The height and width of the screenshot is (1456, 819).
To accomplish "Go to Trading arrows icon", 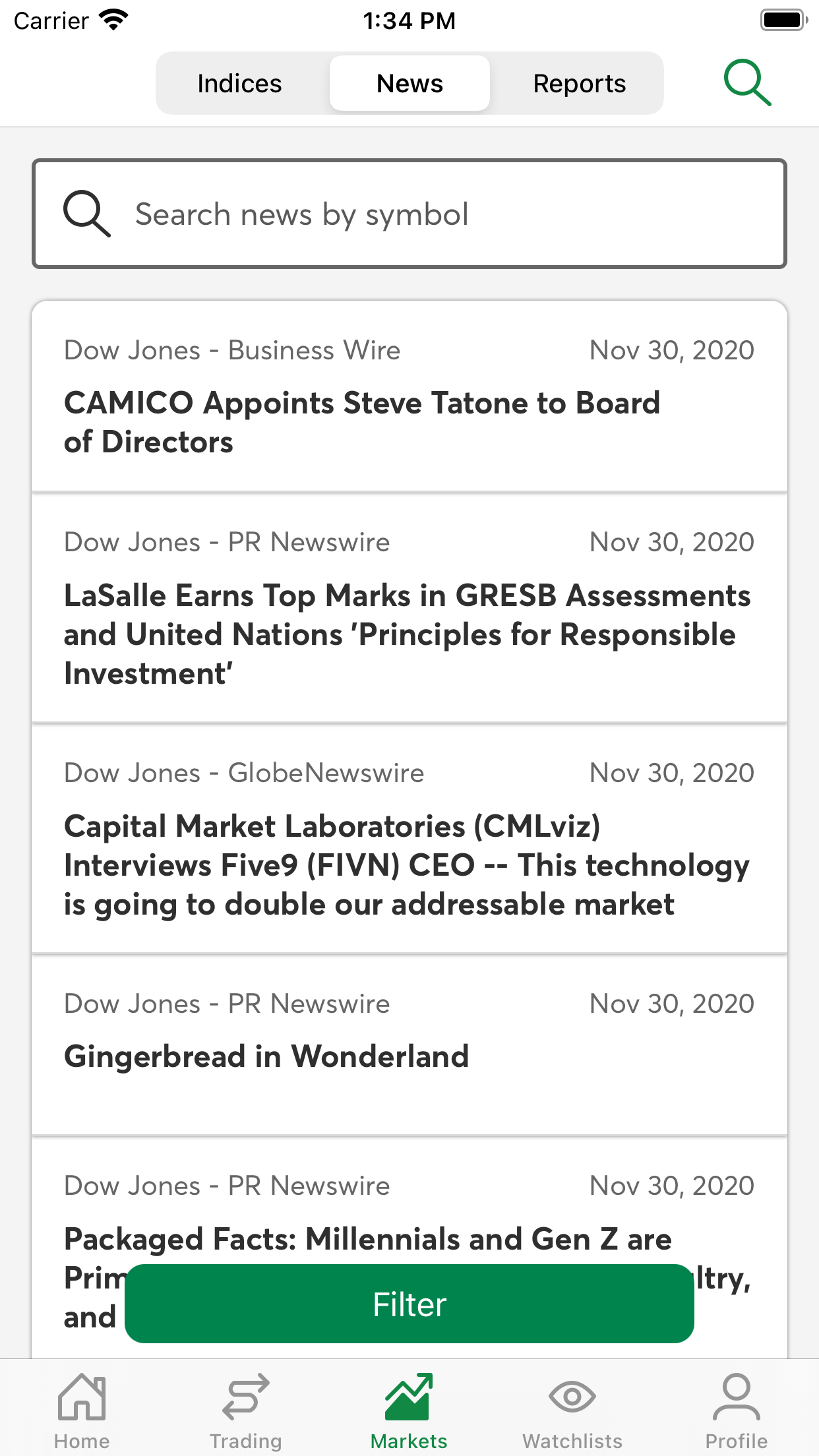I will tap(245, 1397).
